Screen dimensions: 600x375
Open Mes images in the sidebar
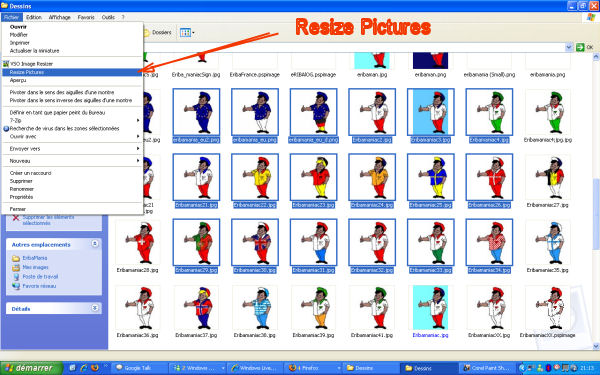pos(35,267)
